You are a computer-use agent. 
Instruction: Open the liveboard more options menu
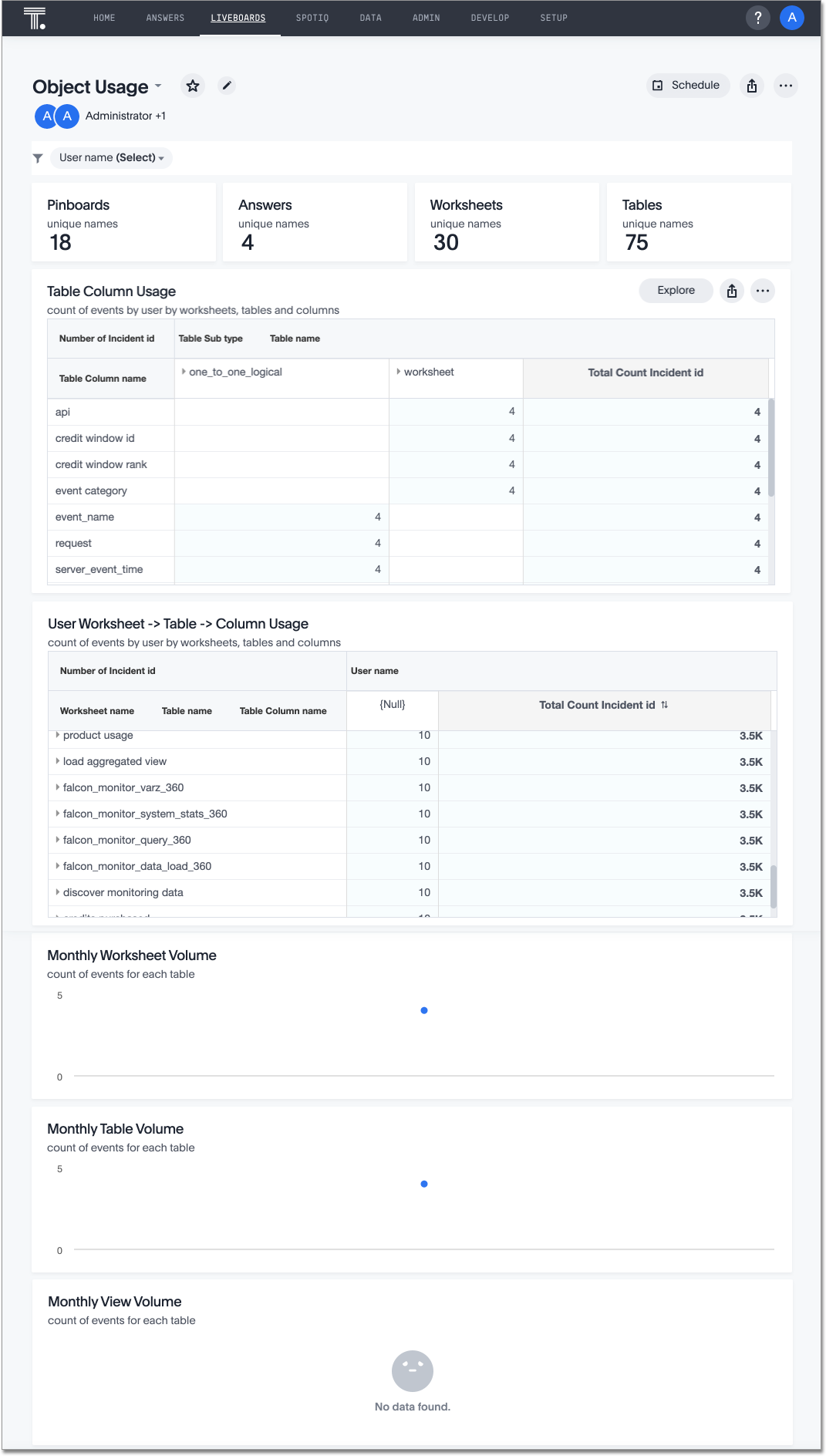point(785,86)
